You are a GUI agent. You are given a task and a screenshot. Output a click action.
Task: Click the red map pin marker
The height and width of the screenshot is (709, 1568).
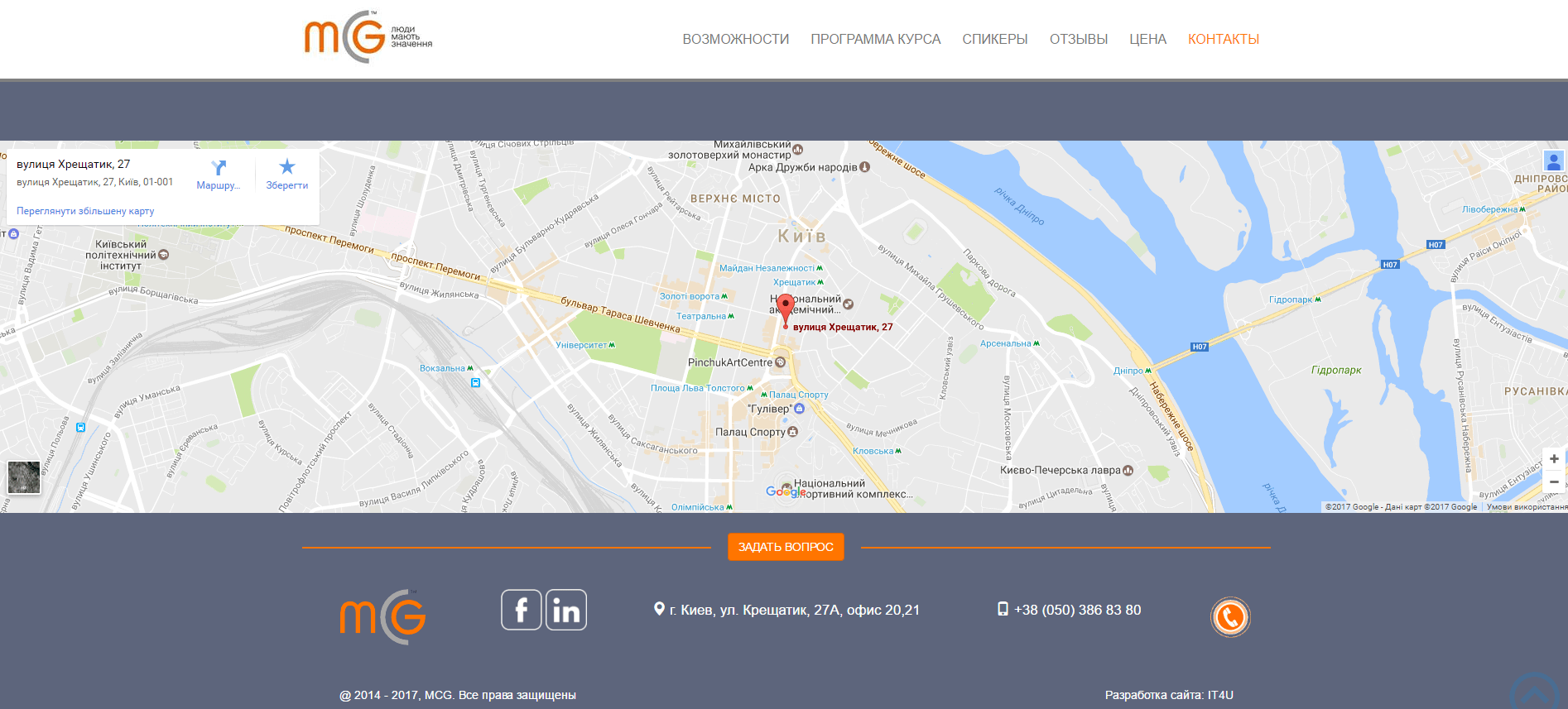pyautogui.click(x=786, y=309)
